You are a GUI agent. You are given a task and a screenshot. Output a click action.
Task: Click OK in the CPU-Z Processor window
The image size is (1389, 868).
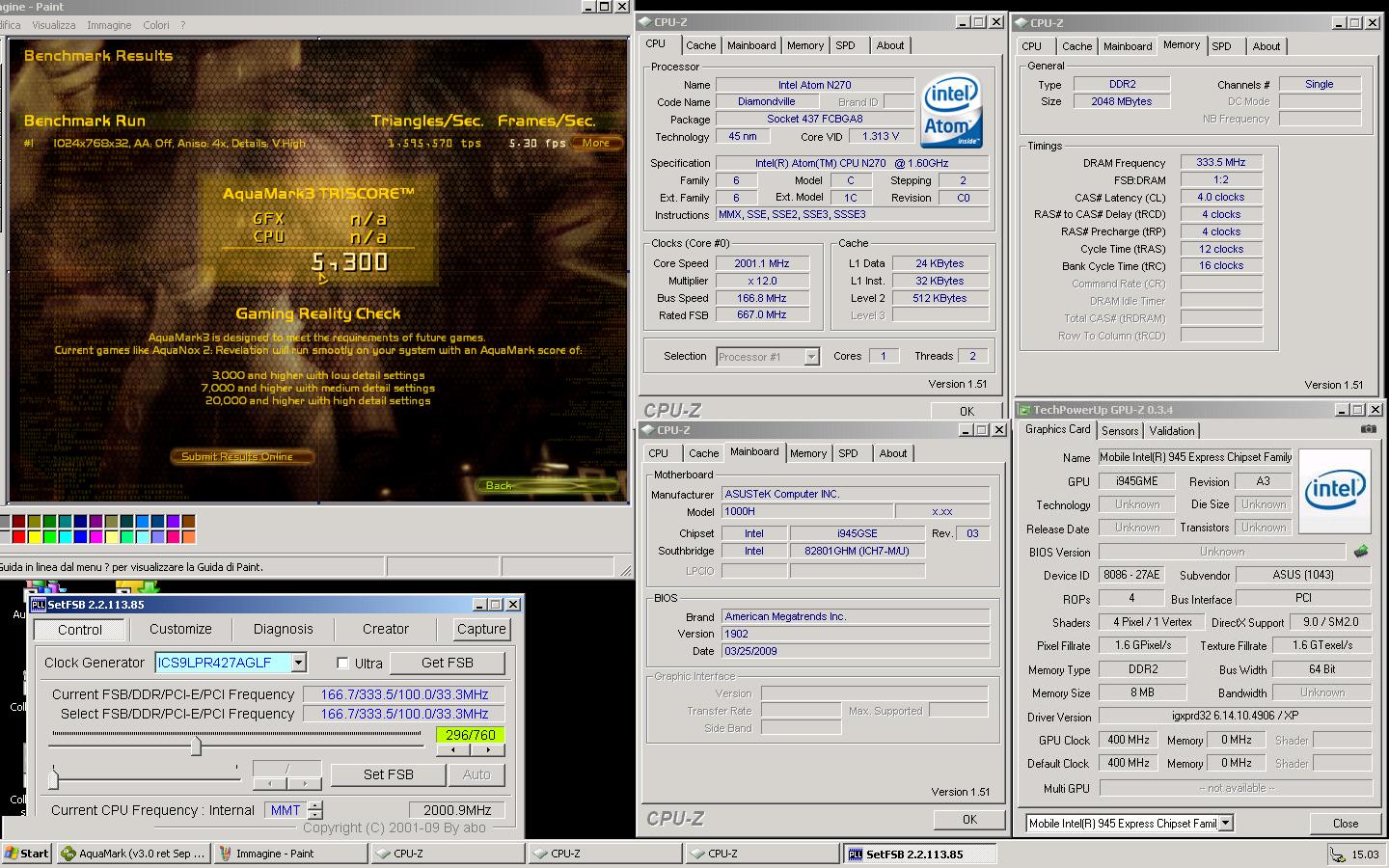[x=967, y=411]
